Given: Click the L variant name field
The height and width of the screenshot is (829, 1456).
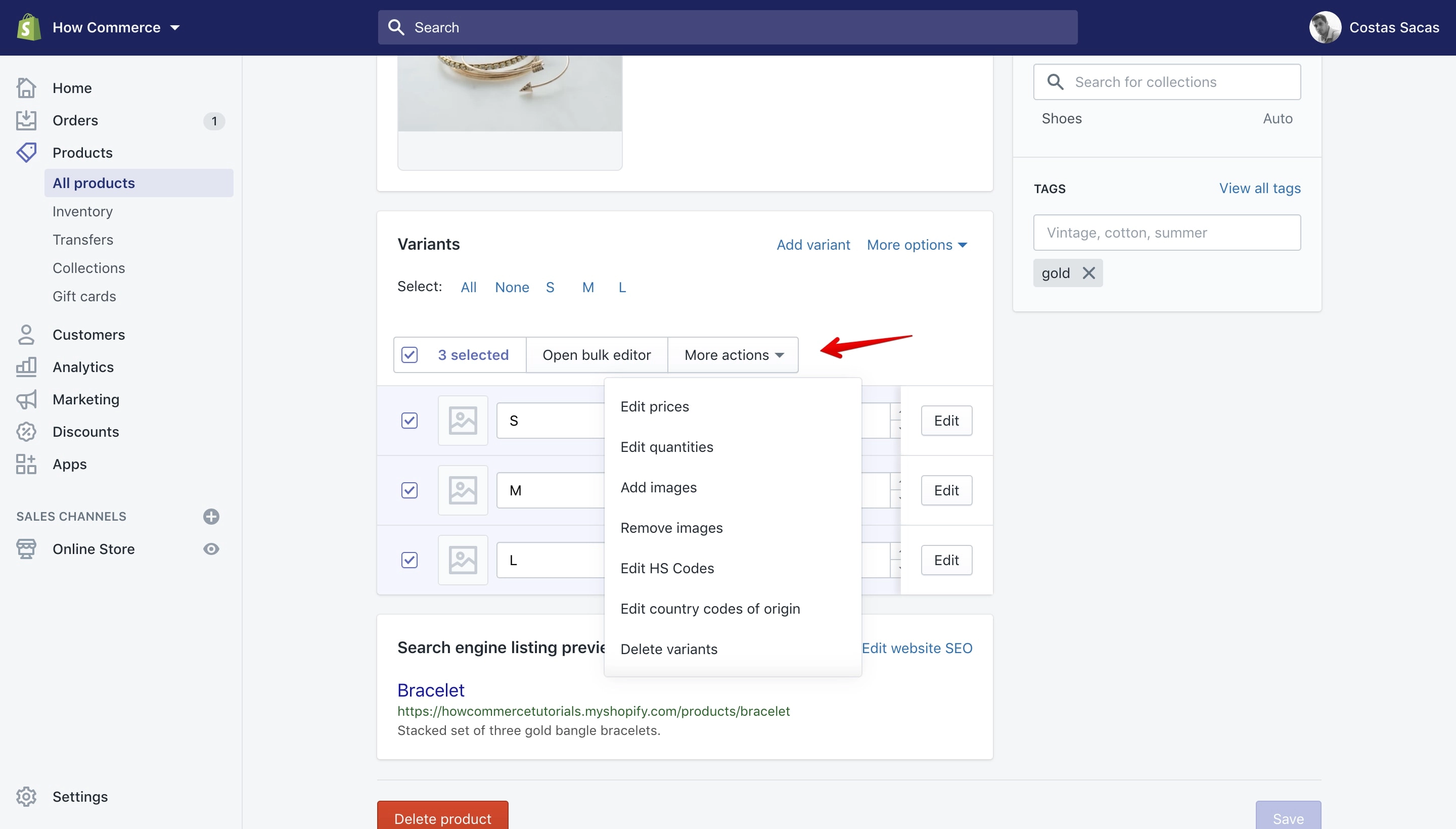Looking at the screenshot, I should 550,560.
